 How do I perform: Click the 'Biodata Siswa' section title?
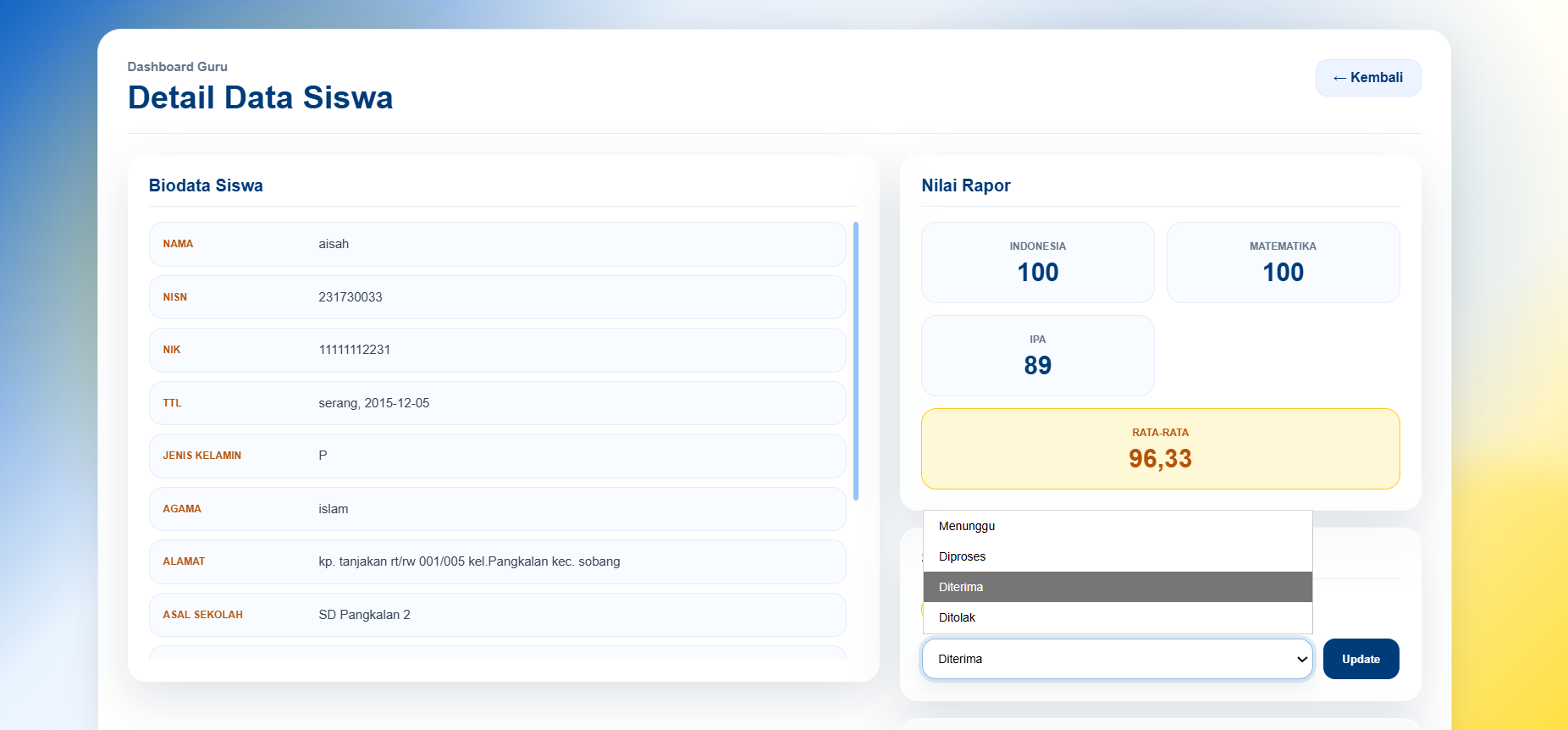coord(206,185)
